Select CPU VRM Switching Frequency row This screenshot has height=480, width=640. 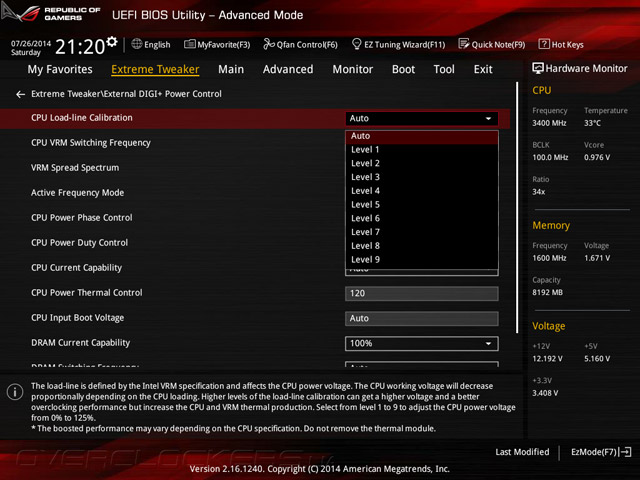[91, 143]
